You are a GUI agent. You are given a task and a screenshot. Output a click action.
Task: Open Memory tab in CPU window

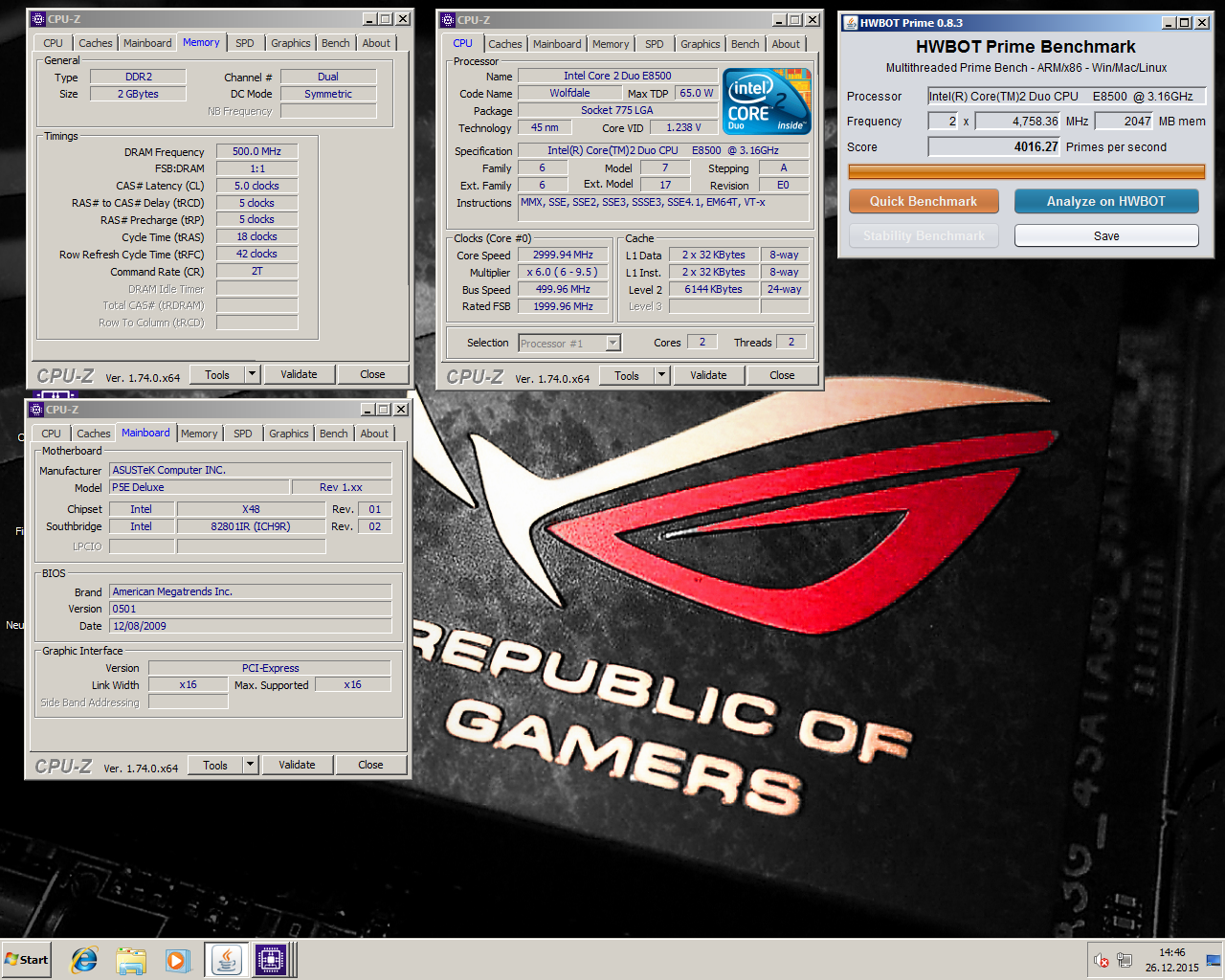coord(611,44)
